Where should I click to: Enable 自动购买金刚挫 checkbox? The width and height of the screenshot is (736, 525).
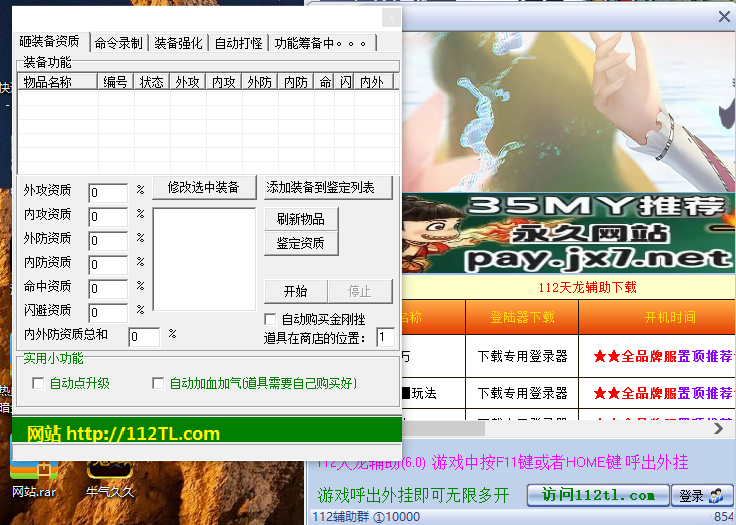coord(270,319)
